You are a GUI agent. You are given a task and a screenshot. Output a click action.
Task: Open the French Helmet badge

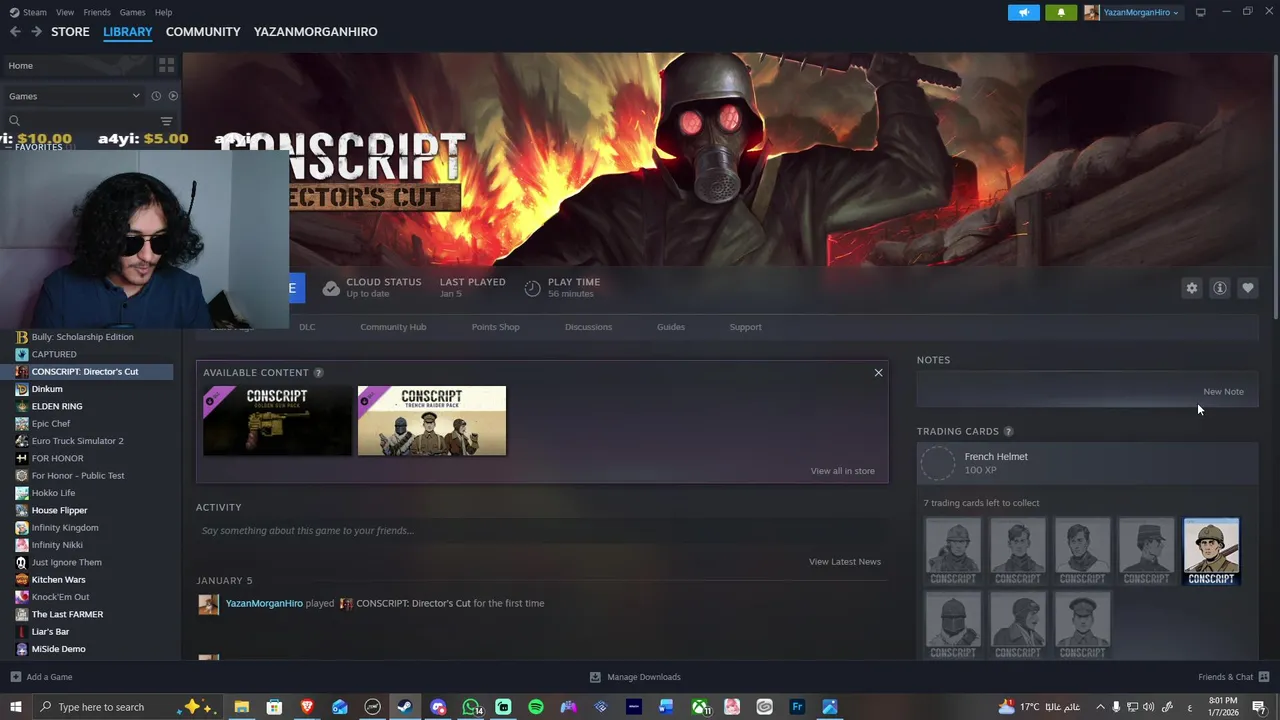point(1088,464)
